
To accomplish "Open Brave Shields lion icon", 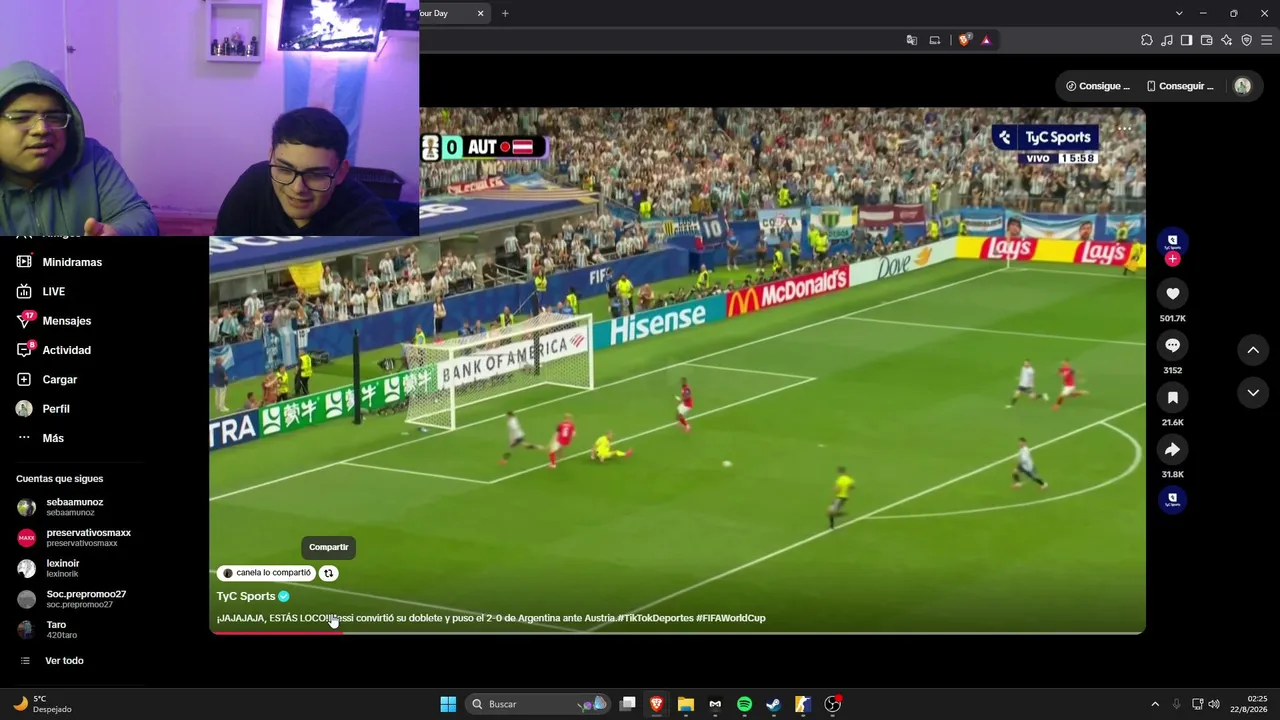I will 964,40.
